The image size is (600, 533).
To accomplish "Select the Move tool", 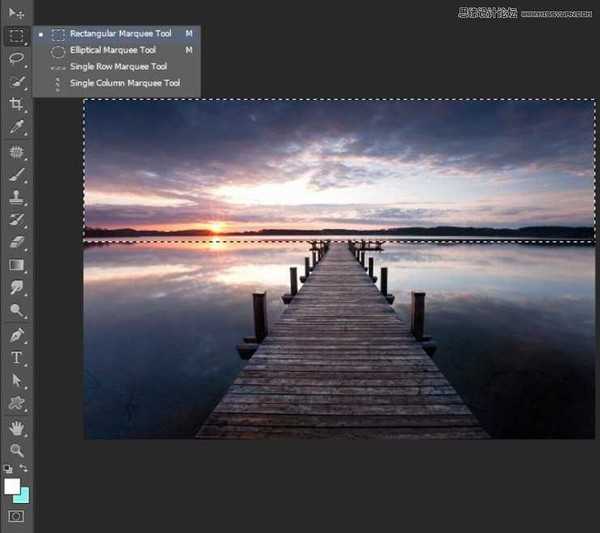I will pyautogui.click(x=16, y=12).
